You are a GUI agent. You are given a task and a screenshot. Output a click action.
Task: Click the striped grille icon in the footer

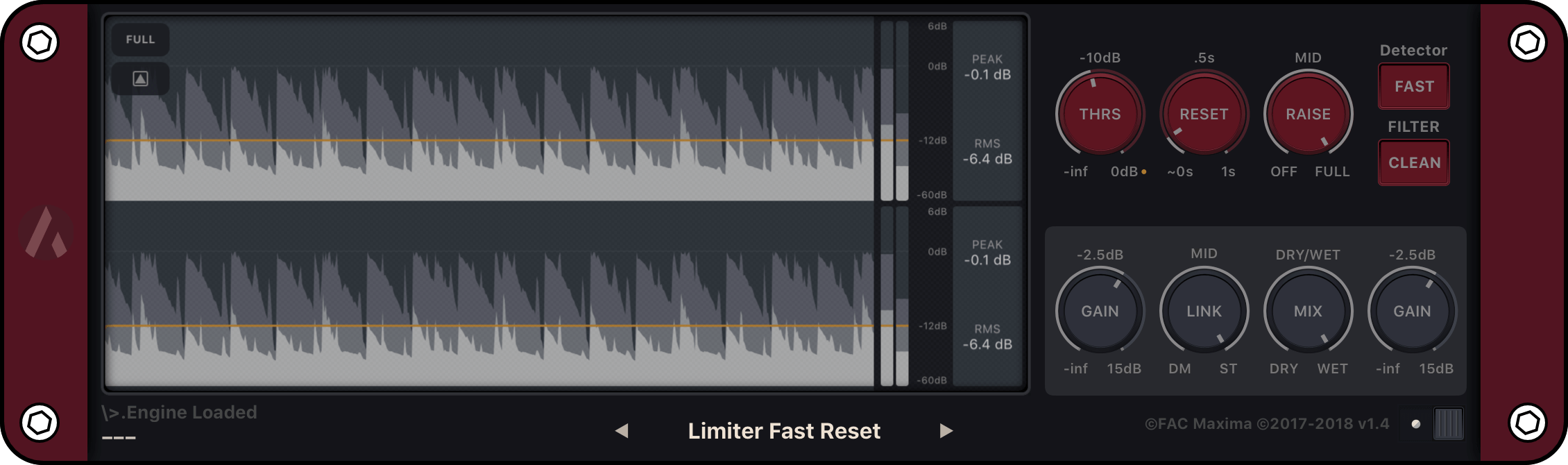1448,423
